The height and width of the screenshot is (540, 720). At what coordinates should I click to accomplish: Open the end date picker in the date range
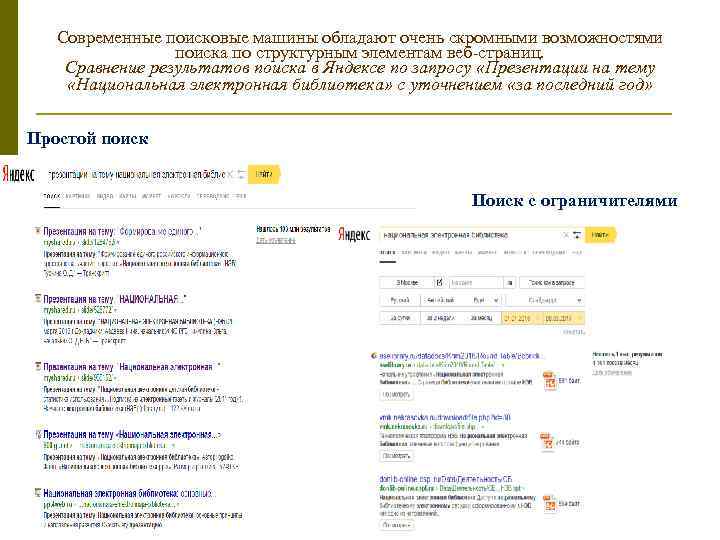point(562,318)
